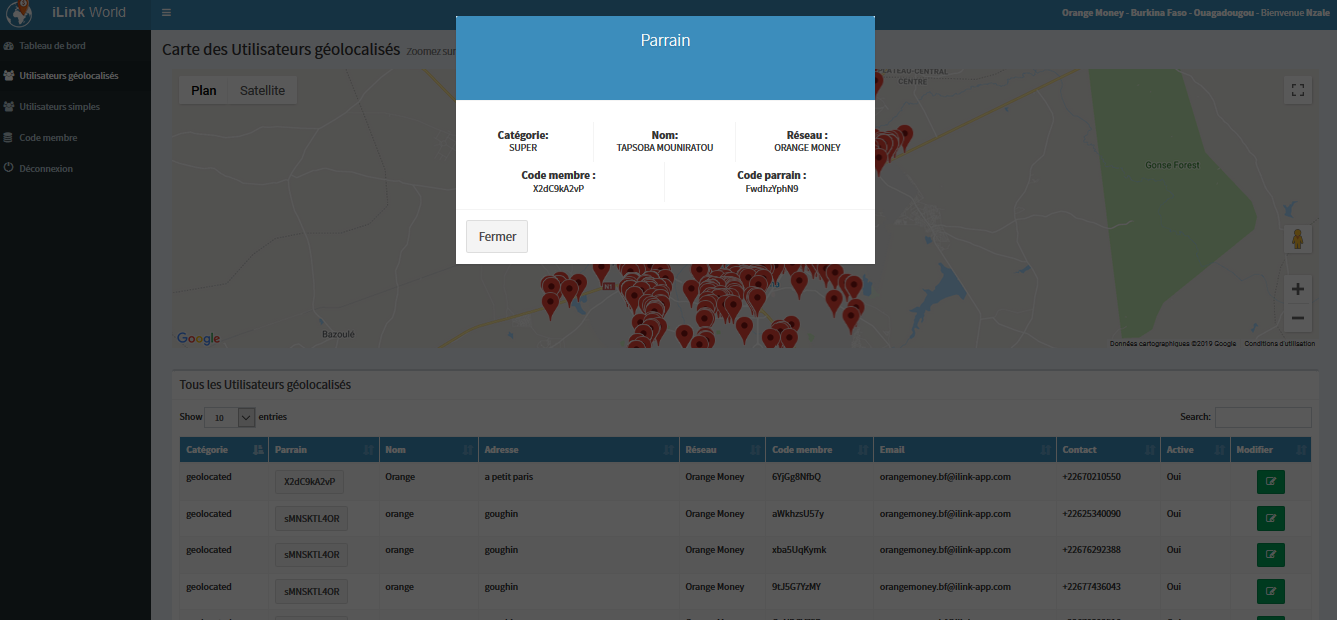
Task: Click the iLink World logo icon
Action: (x=20, y=14)
